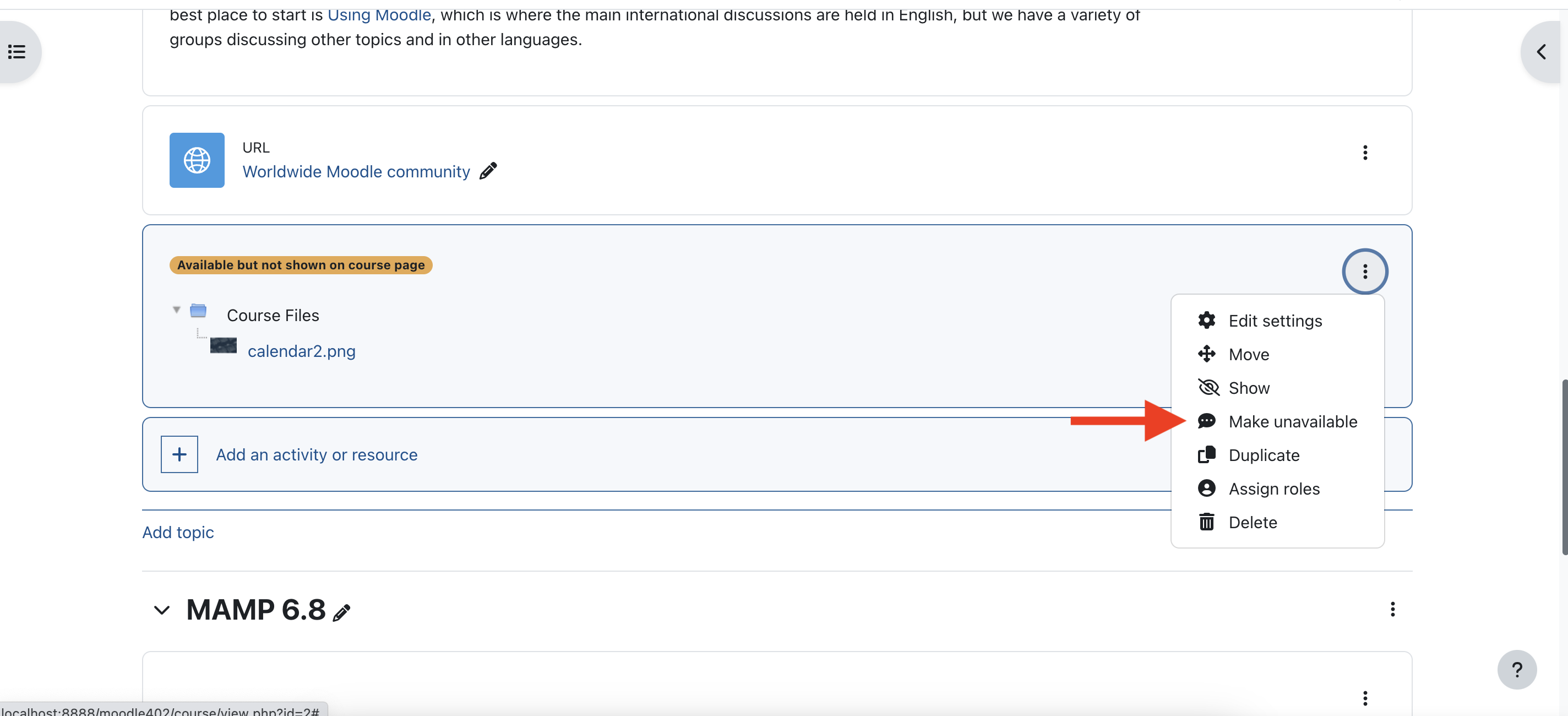Collapse the MAMP 6.8 section
Viewport: 1568px width, 716px height.
161,610
